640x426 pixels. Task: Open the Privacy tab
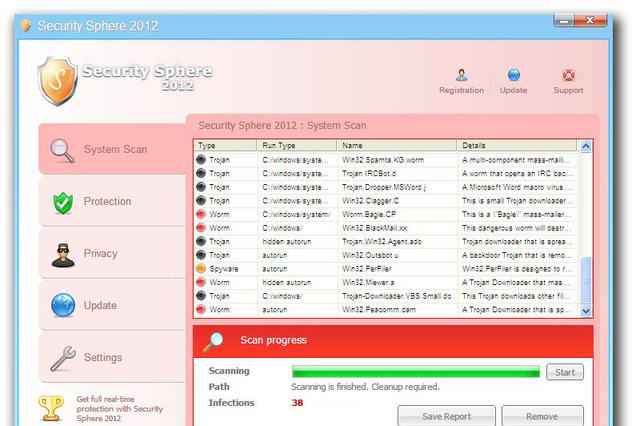click(x=112, y=253)
